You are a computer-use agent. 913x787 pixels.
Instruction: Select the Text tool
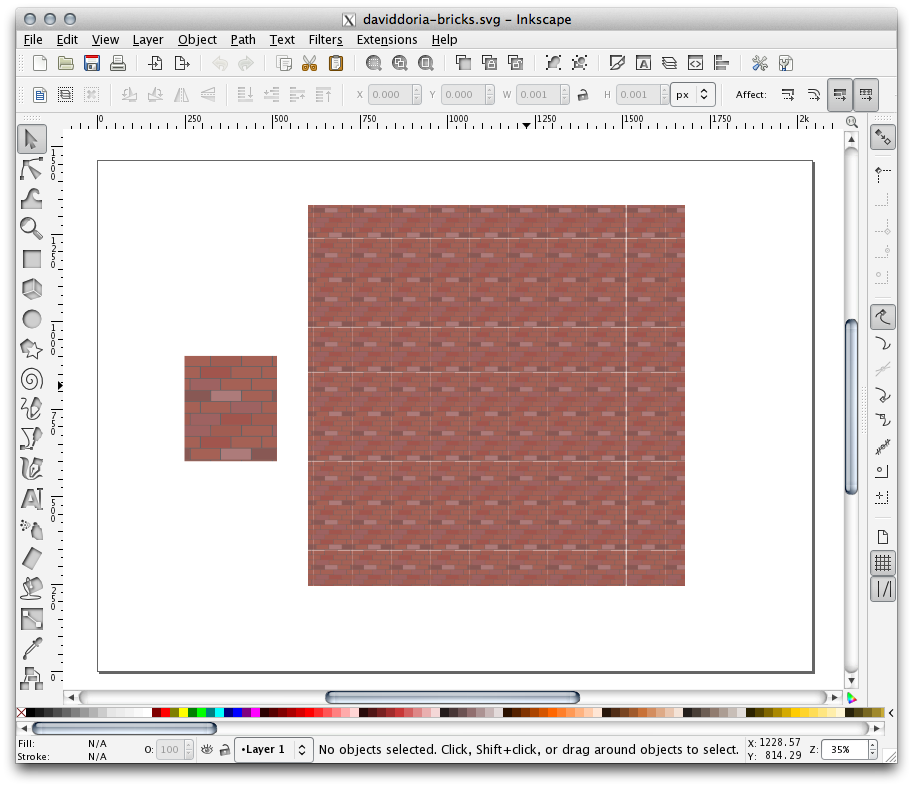pyautogui.click(x=31, y=497)
